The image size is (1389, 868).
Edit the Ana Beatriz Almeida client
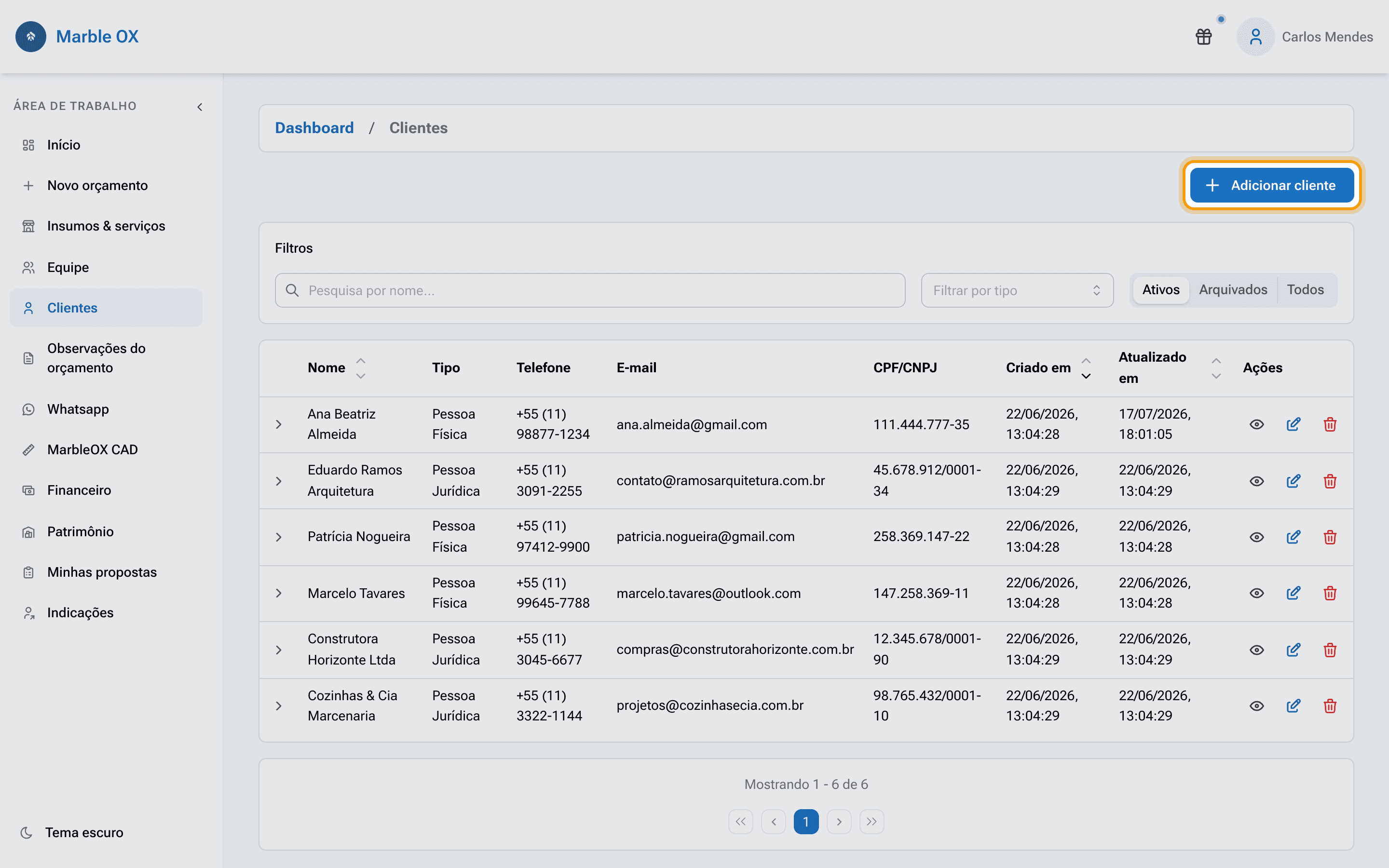pos(1293,424)
